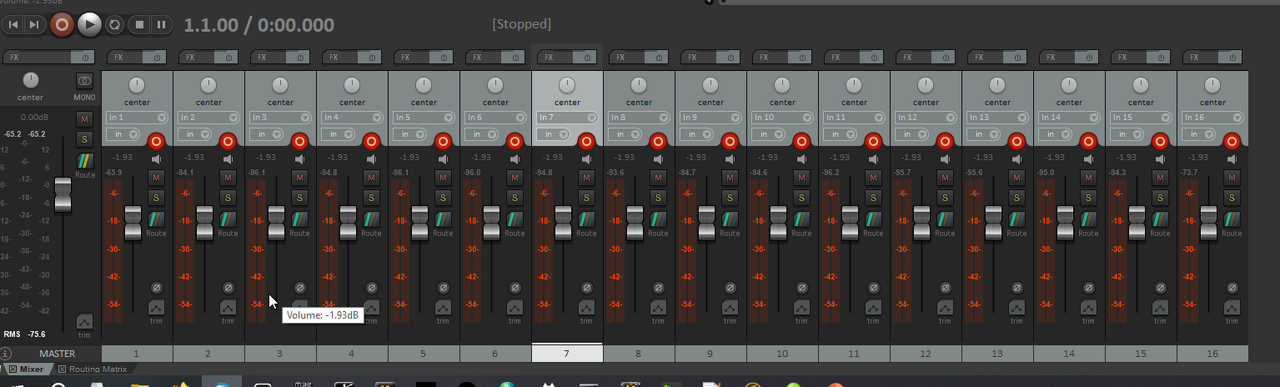
Task: Toggle record monitoring speaker on track 11
Action: point(874,158)
